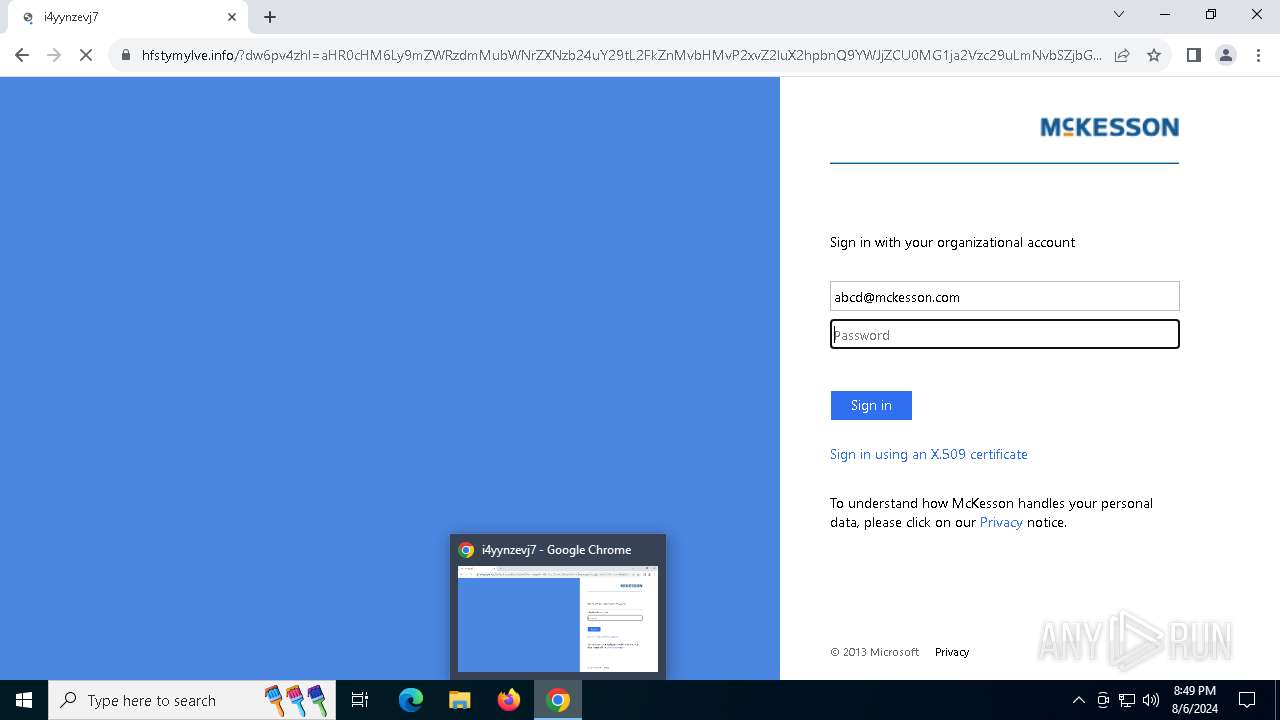Select the Chrome window preview thumbnail

click(x=558, y=619)
